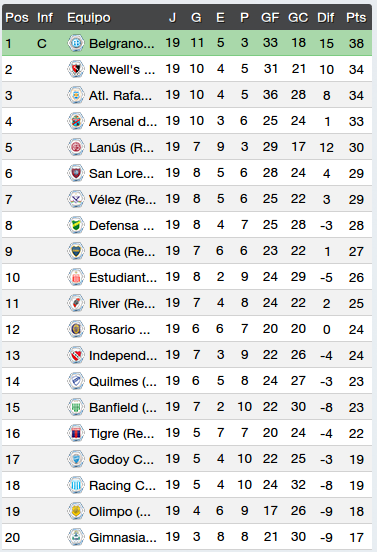Click the Racing C... striped crest icon

click(x=76, y=485)
